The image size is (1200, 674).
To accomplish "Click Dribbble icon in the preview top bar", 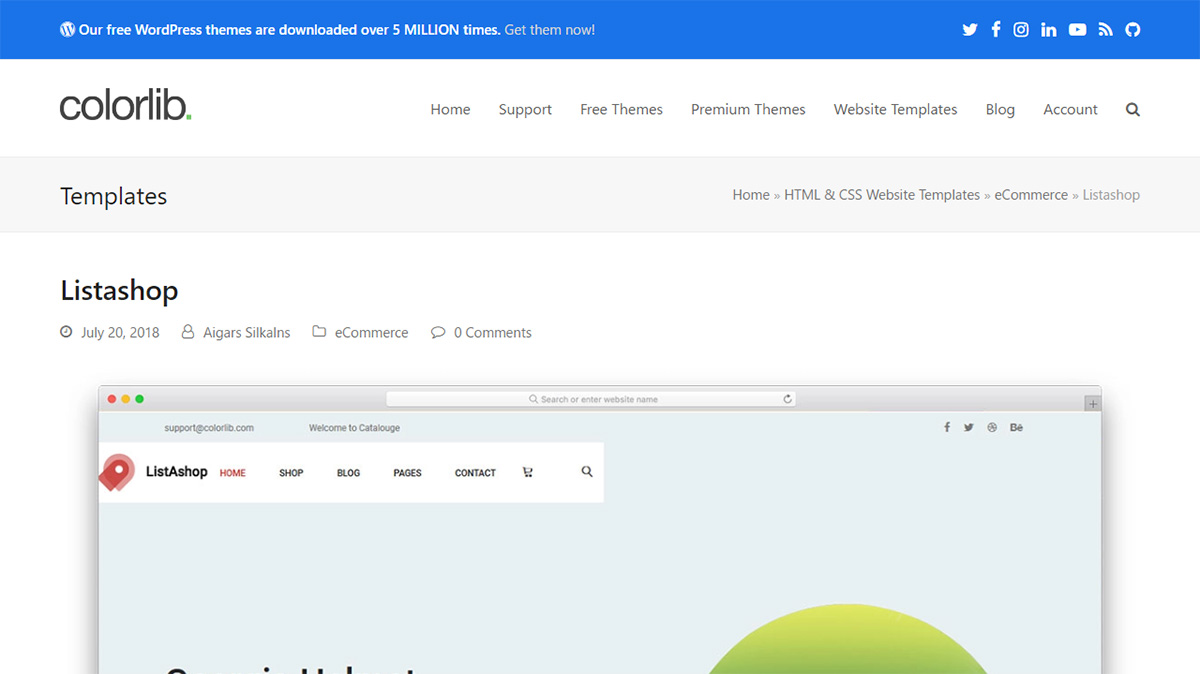I will [x=992, y=427].
